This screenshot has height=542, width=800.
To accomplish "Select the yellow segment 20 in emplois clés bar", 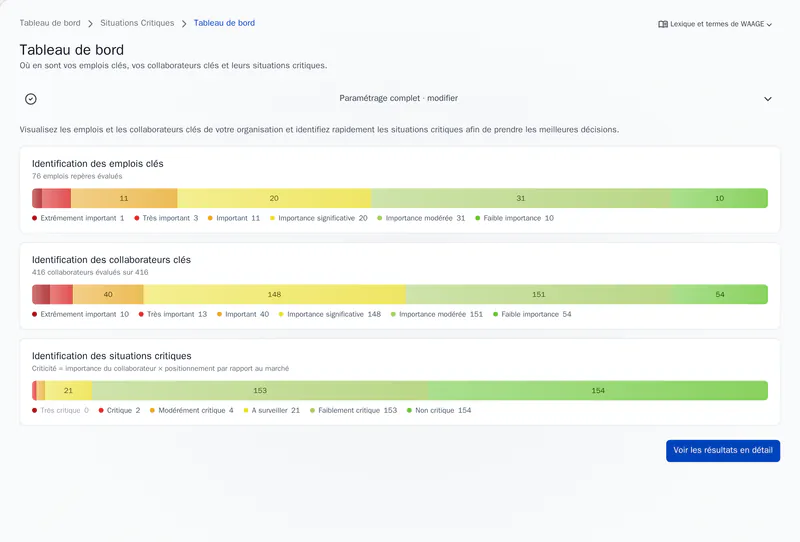I will tap(274, 198).
